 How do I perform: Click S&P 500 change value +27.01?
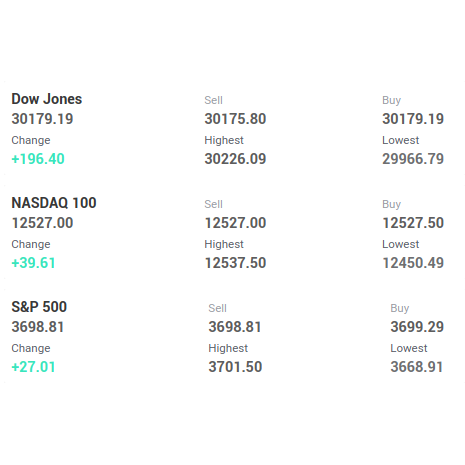pos(33,367)
